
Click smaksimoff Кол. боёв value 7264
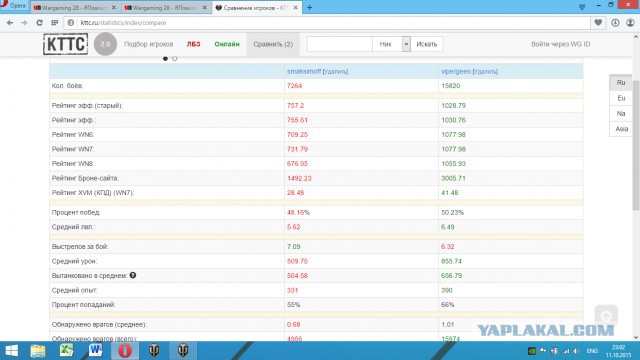point(295,86)
